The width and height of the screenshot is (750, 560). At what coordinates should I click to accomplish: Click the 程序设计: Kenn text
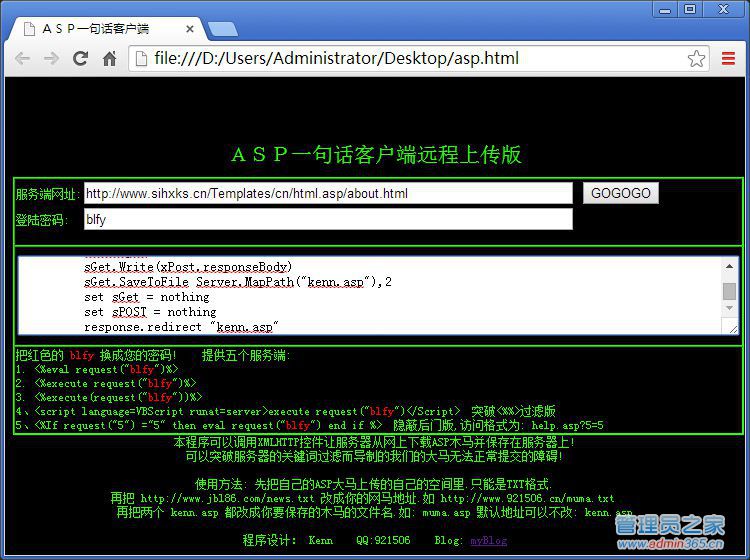tap(288, 540)
